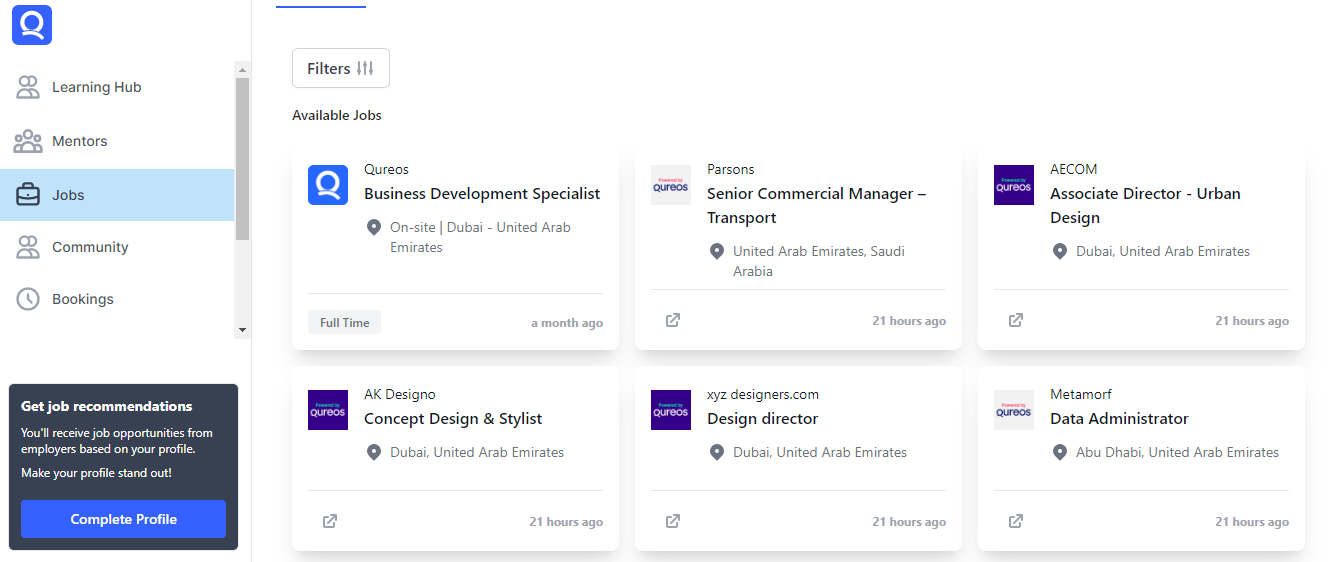
Task: Go to Mentors in the sidebar
Action: point(79,141)
